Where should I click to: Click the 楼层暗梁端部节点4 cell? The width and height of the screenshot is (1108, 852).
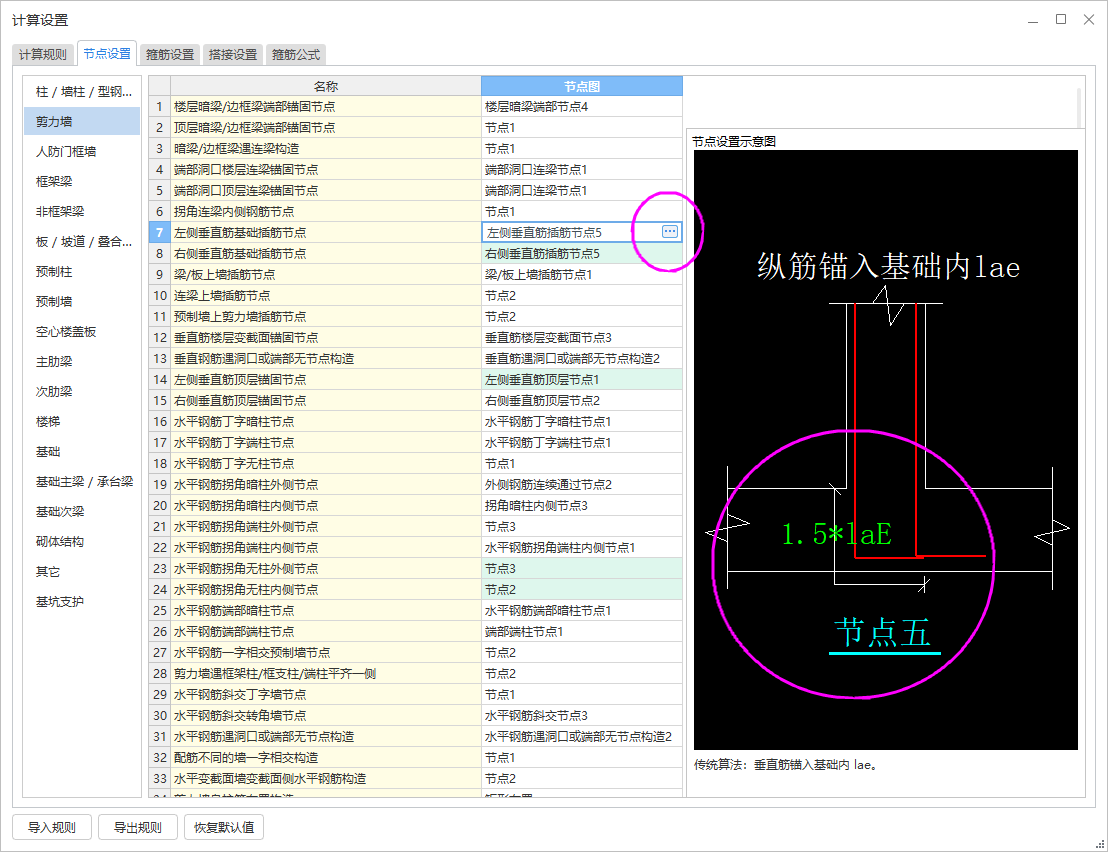click(x=582, y=107)
